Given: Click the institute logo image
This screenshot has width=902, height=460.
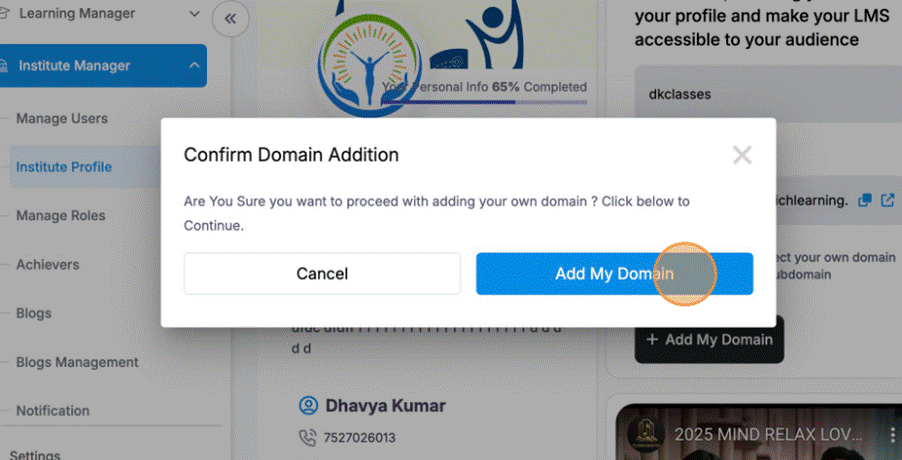Looking at the screenshot, I should pyautogui.click(x=372, y=60).
